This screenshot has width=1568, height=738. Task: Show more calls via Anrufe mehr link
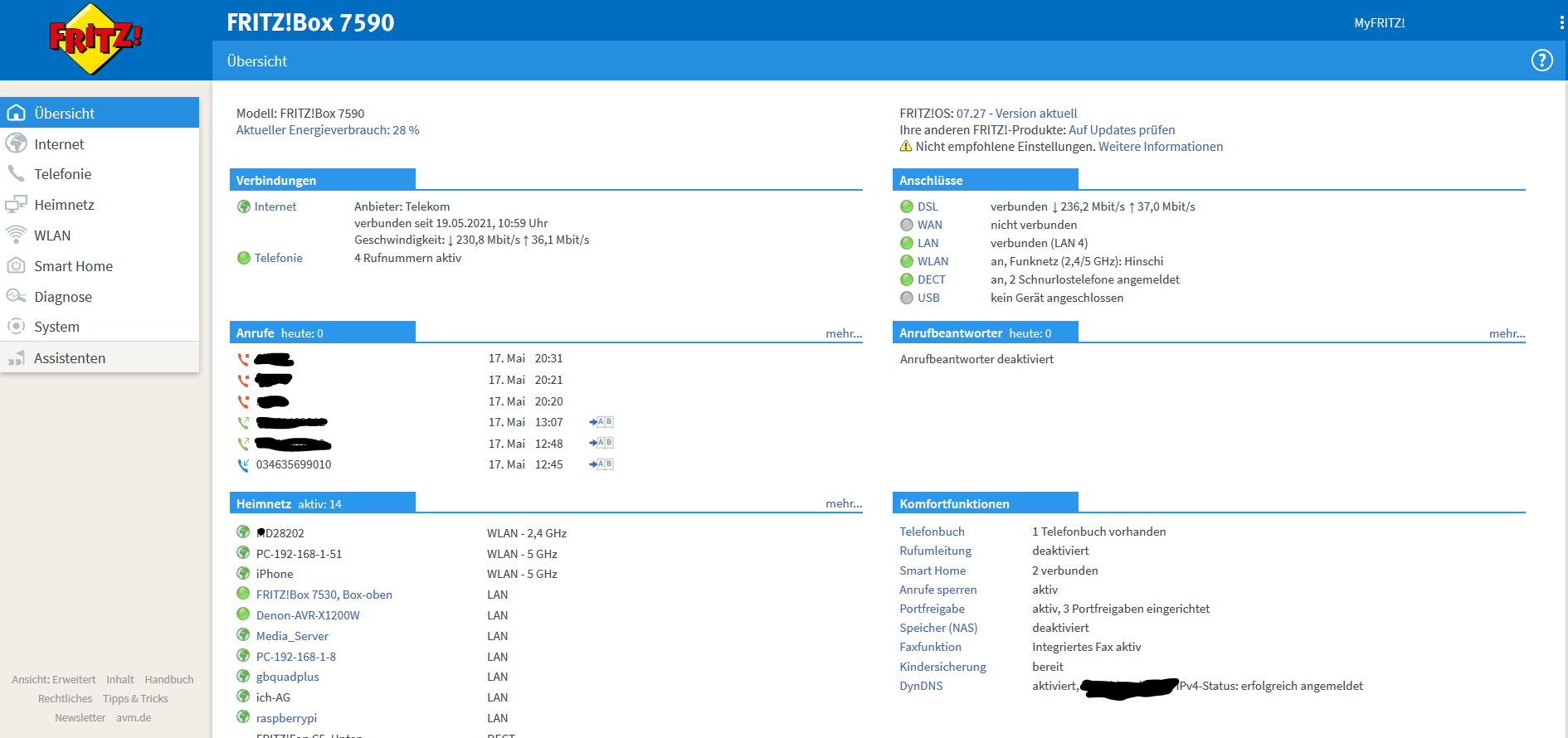(844, 333)
